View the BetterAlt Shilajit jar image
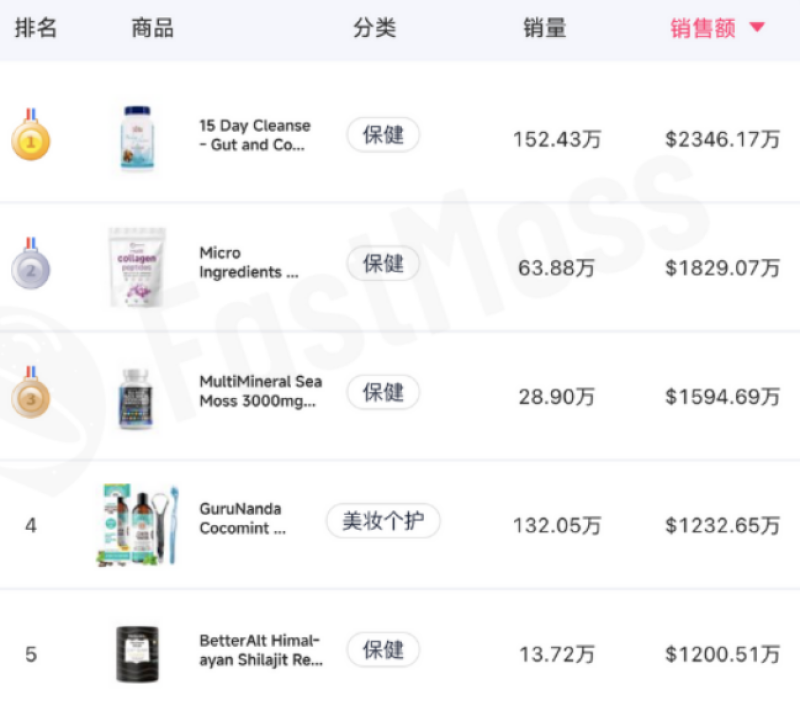800x711 pixels. (137, 654)
